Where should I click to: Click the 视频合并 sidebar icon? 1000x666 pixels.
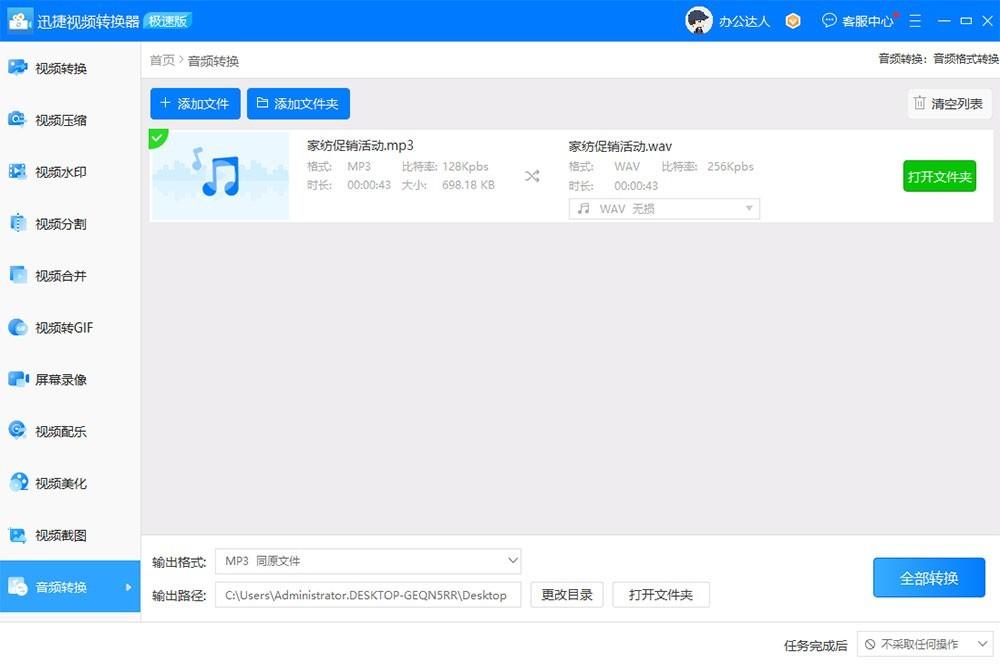point(18,275)
